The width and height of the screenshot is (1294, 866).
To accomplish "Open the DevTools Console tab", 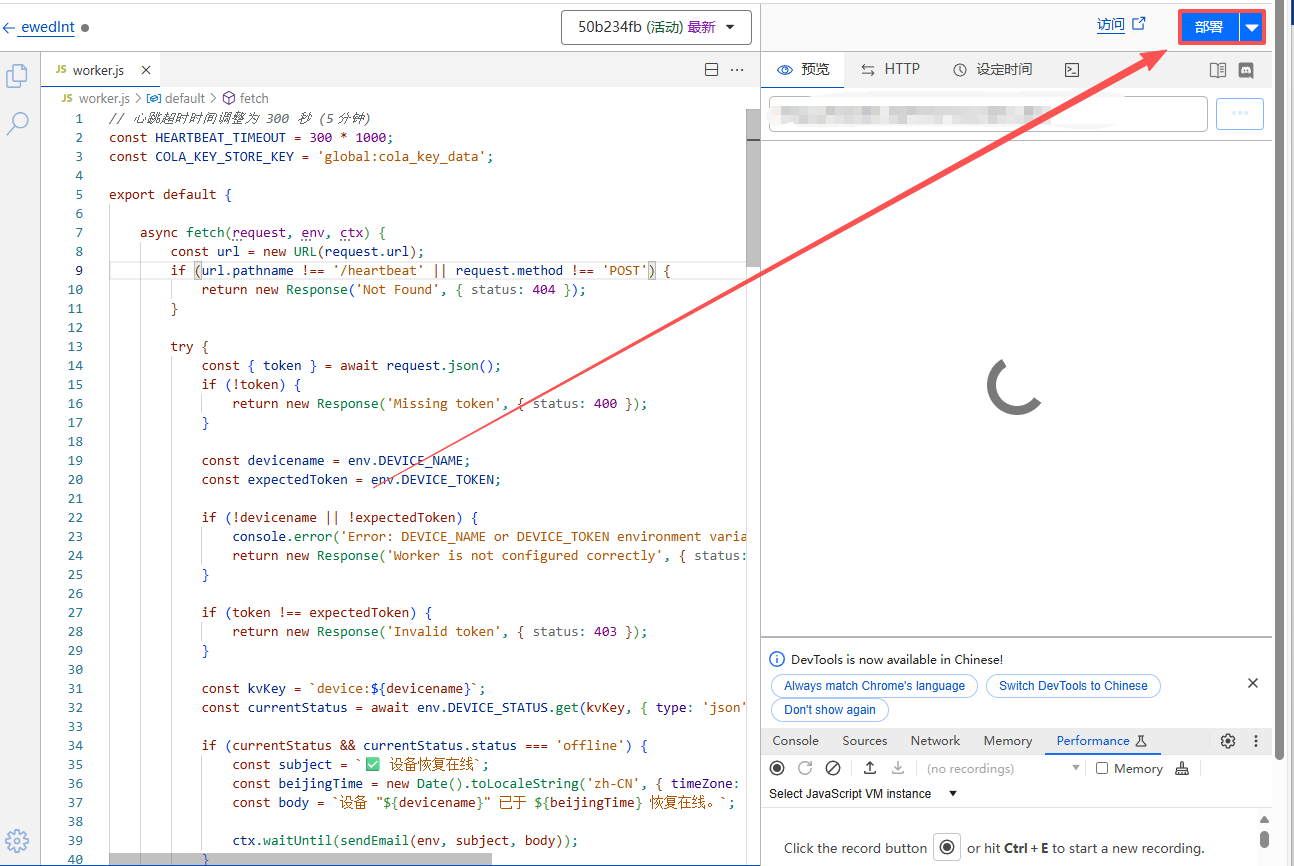I will tap(796, 741).
